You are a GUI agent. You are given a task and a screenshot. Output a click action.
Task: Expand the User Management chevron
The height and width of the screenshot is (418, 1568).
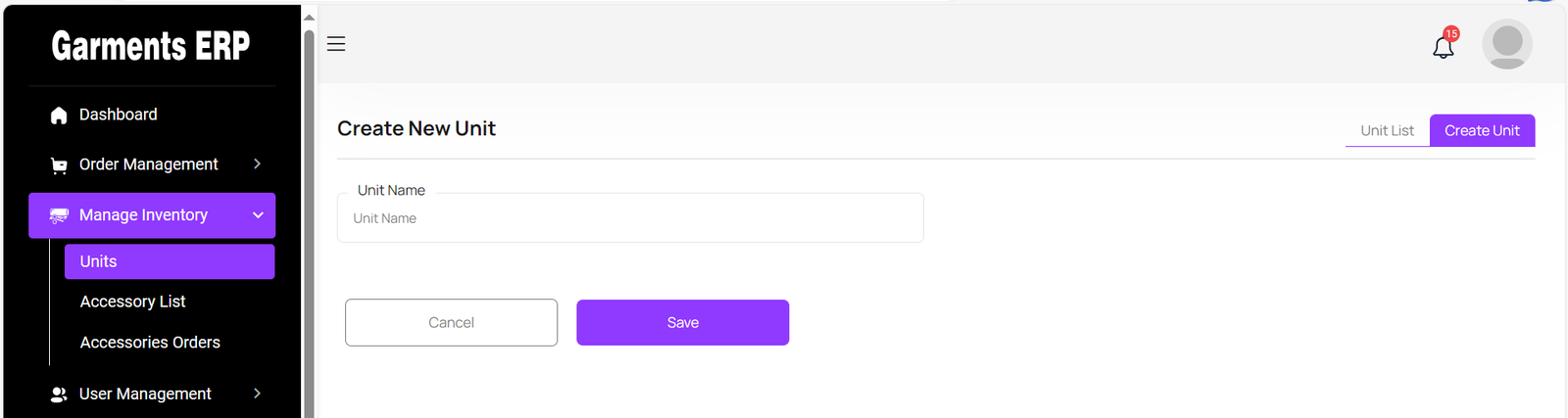tap(257, 394)
